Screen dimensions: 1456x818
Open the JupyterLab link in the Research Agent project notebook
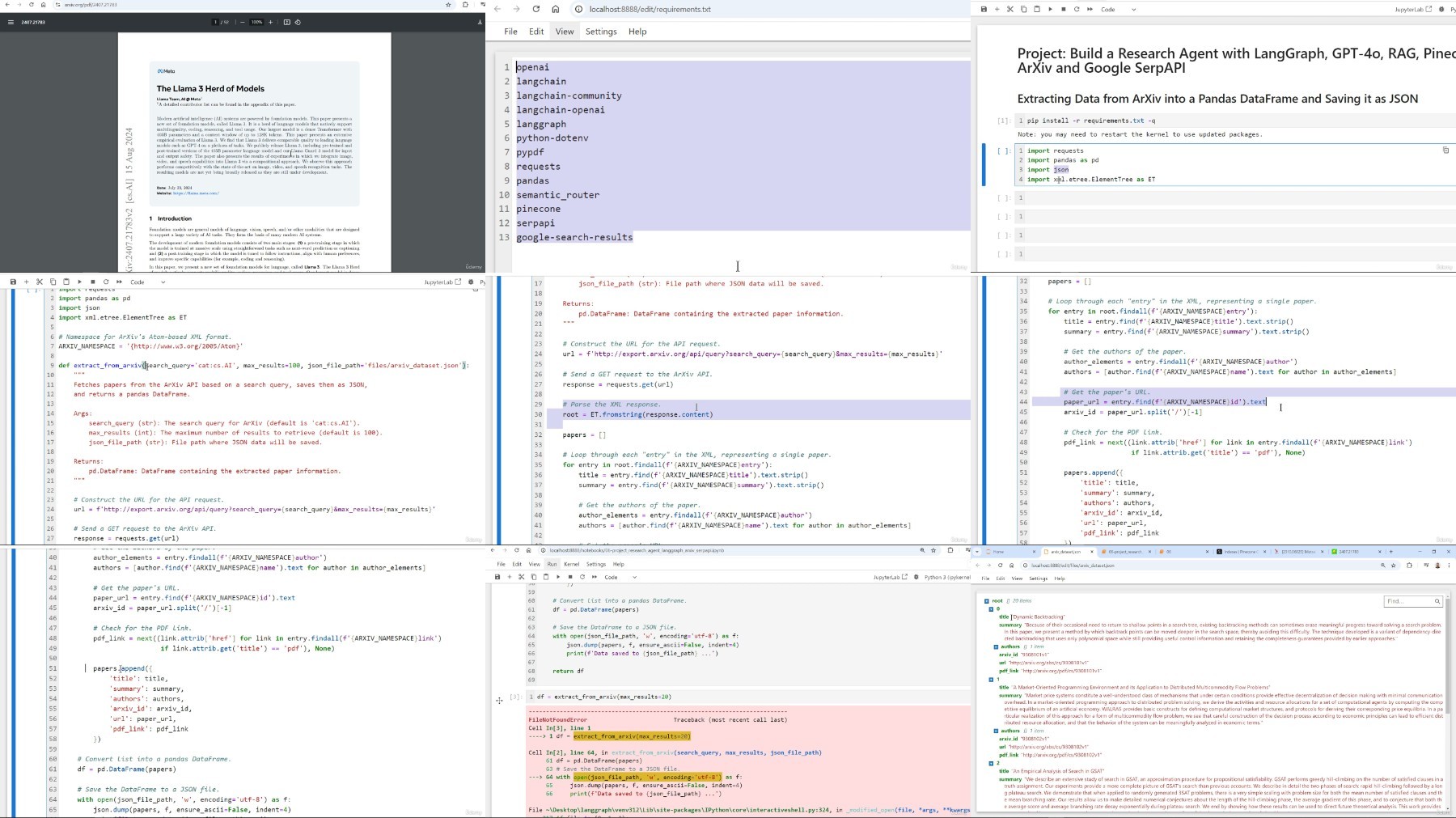pos(1413,9)
